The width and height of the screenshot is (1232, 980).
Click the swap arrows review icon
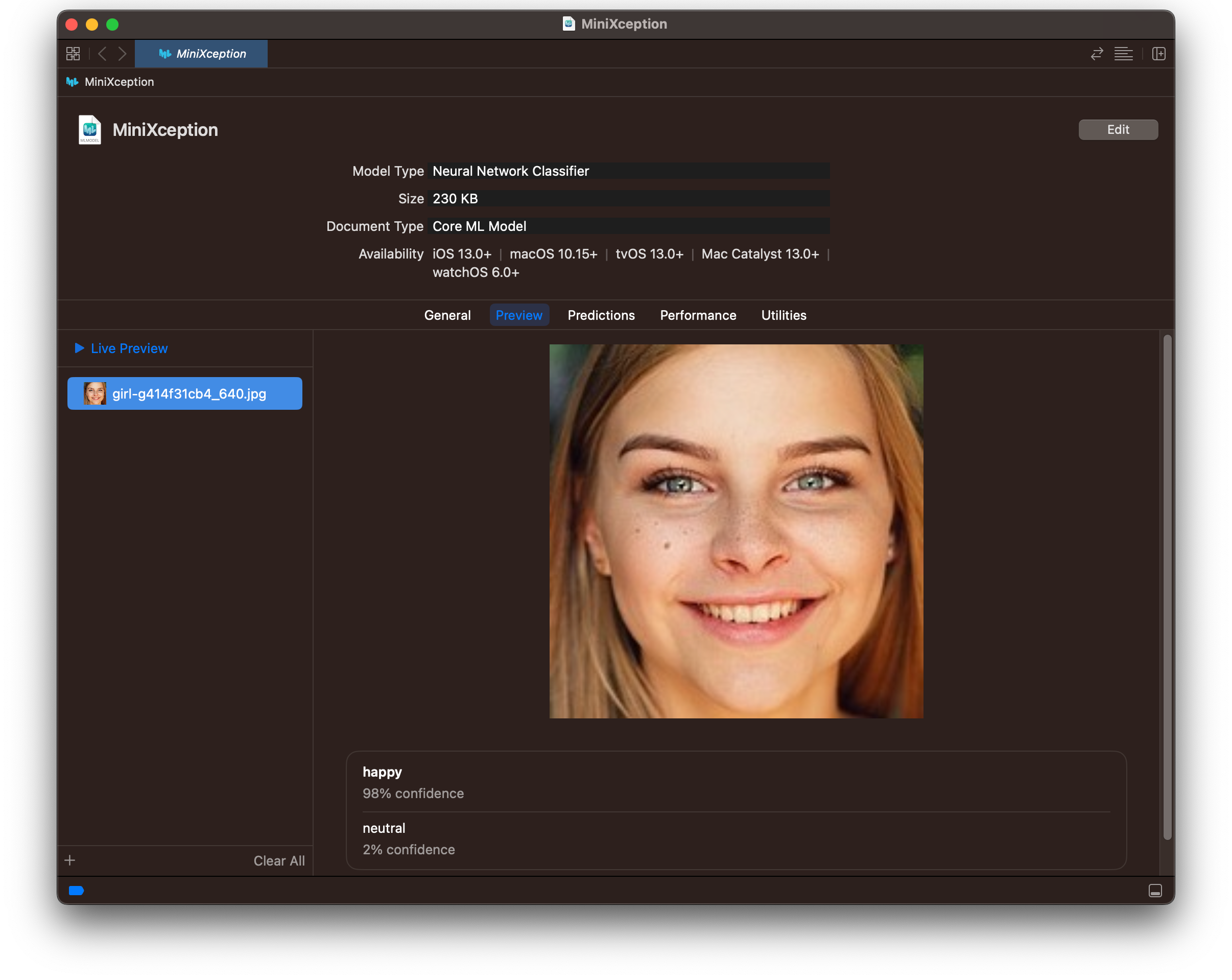tap(1097, 54)
